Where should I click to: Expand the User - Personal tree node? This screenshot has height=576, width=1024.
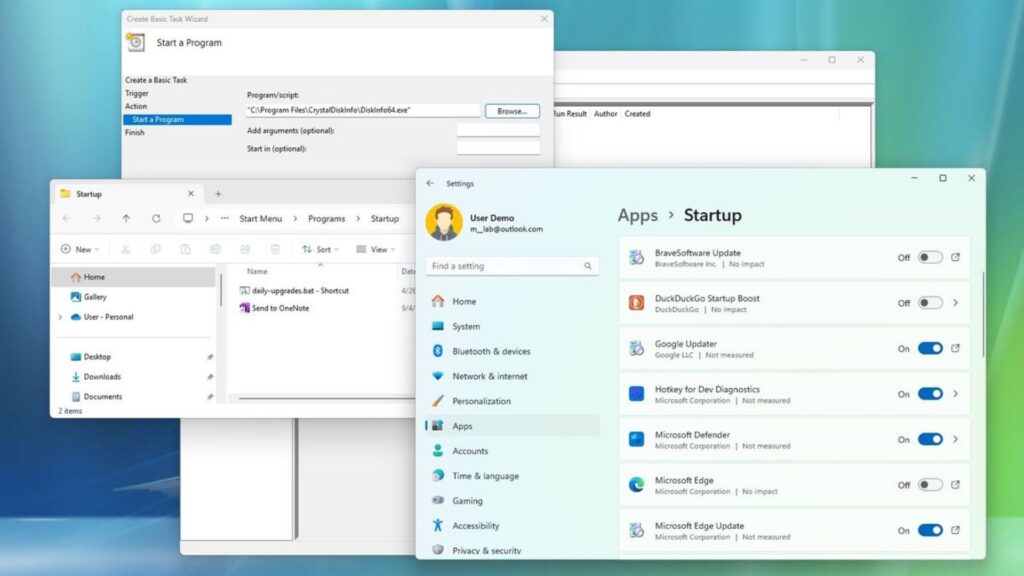(x=60, y=317)
